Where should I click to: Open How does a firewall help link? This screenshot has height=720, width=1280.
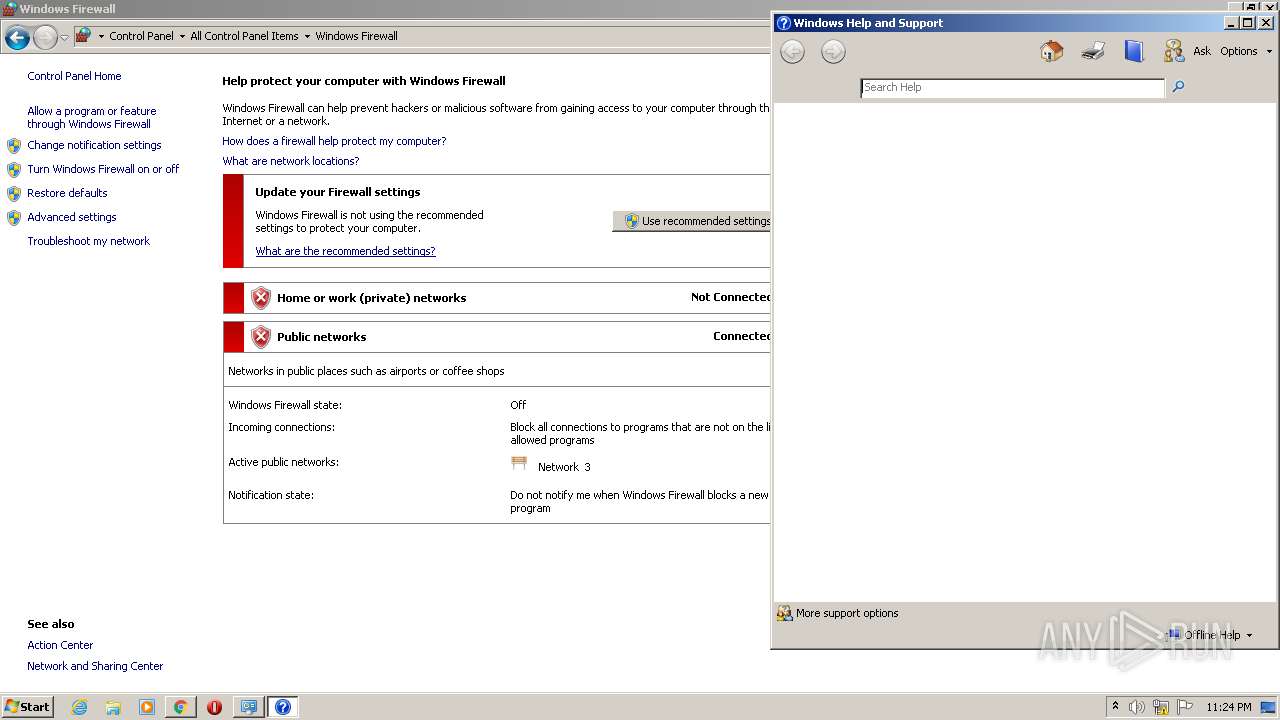point(334,141)
